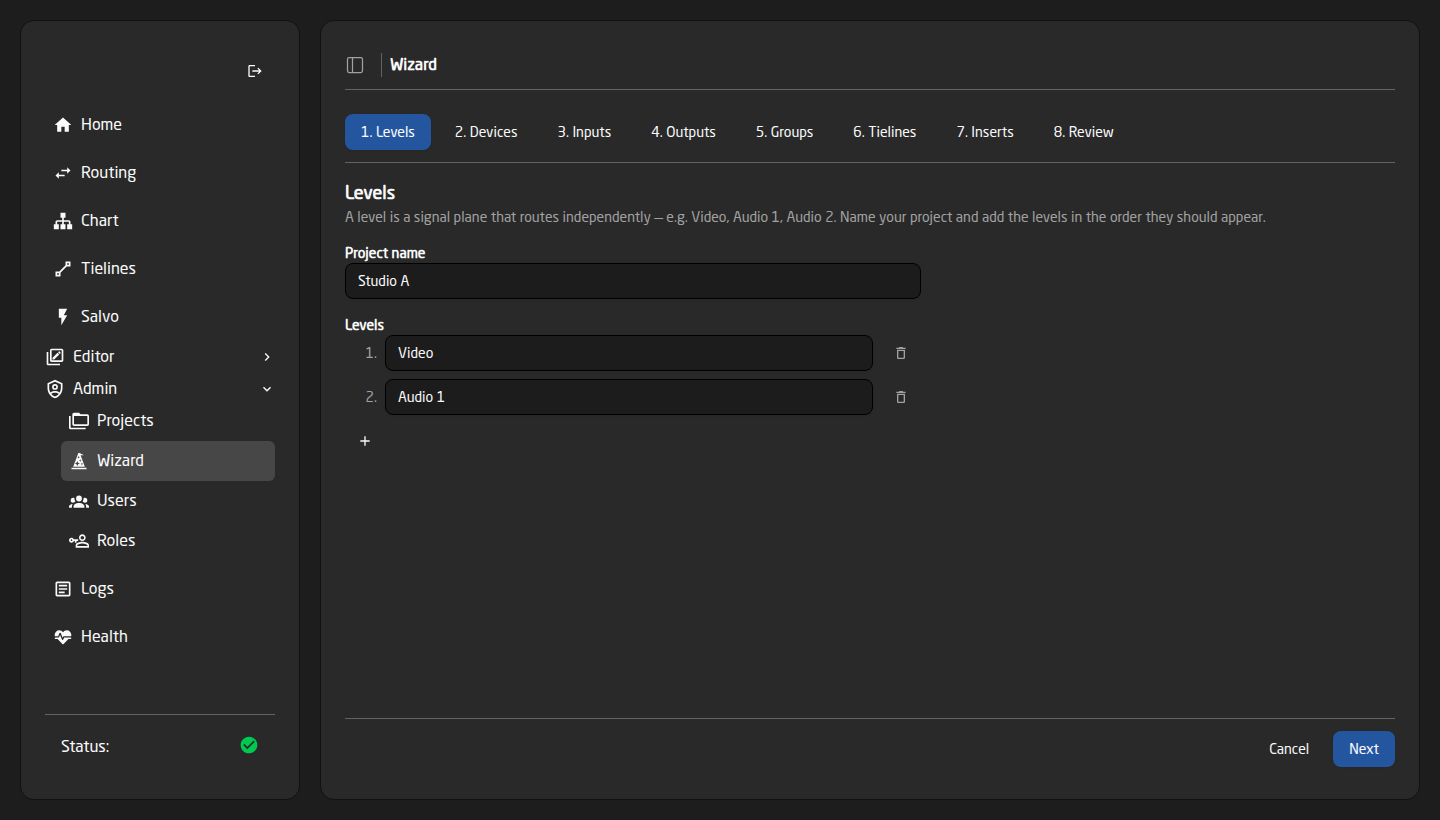Click the logout icon in sidebar
The width and height of the screenshot is (1440, 820).
point(255,71)
